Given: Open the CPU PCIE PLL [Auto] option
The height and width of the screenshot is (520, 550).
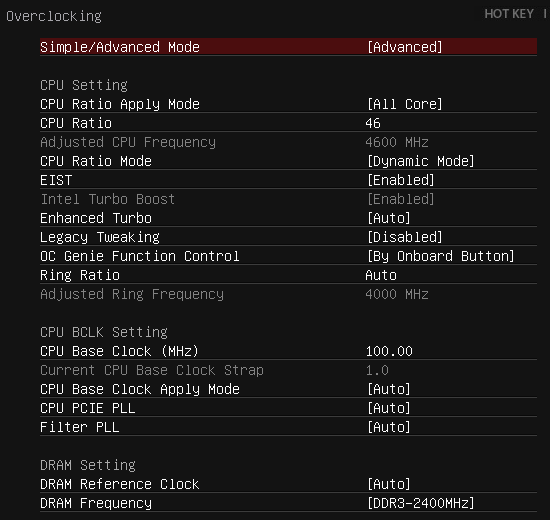Looking at the screenshot, I should tap(389, 408).
